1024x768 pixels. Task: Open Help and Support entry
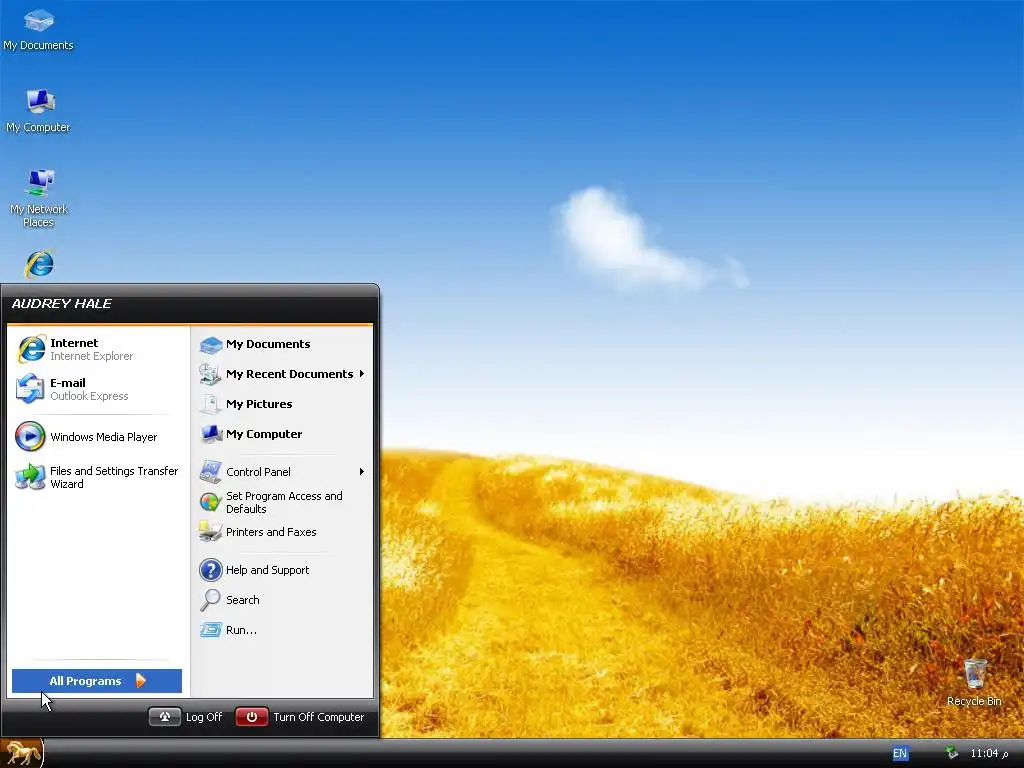(282, 570)
